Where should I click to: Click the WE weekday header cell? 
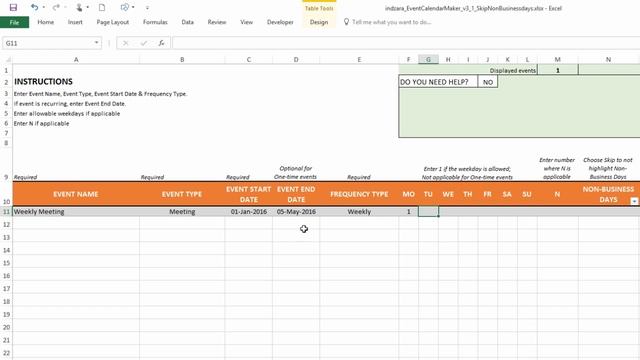448,194
